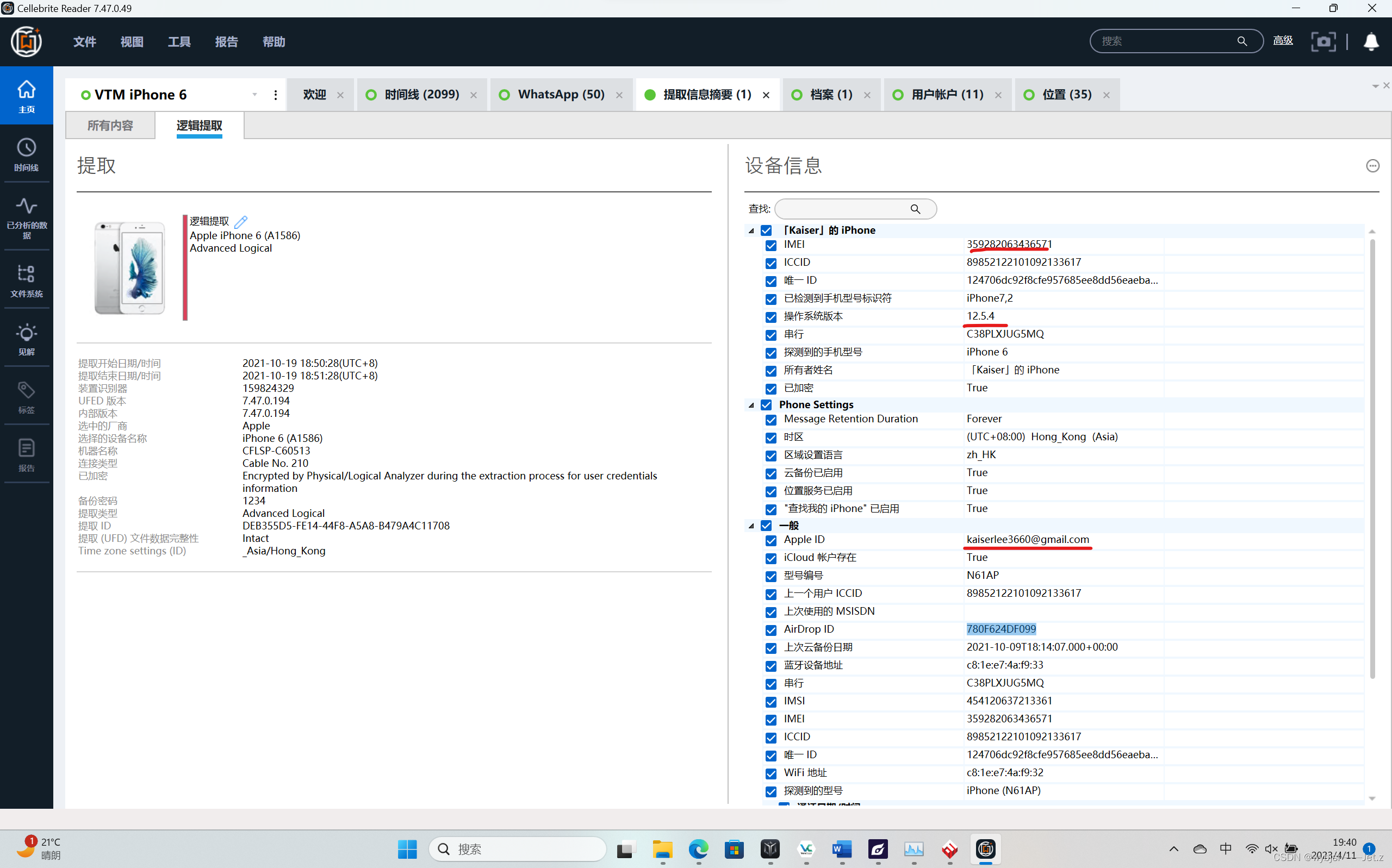Collapse the Phone Settings tree group
The image size is (1392, 868).
(x=751, y=405)
